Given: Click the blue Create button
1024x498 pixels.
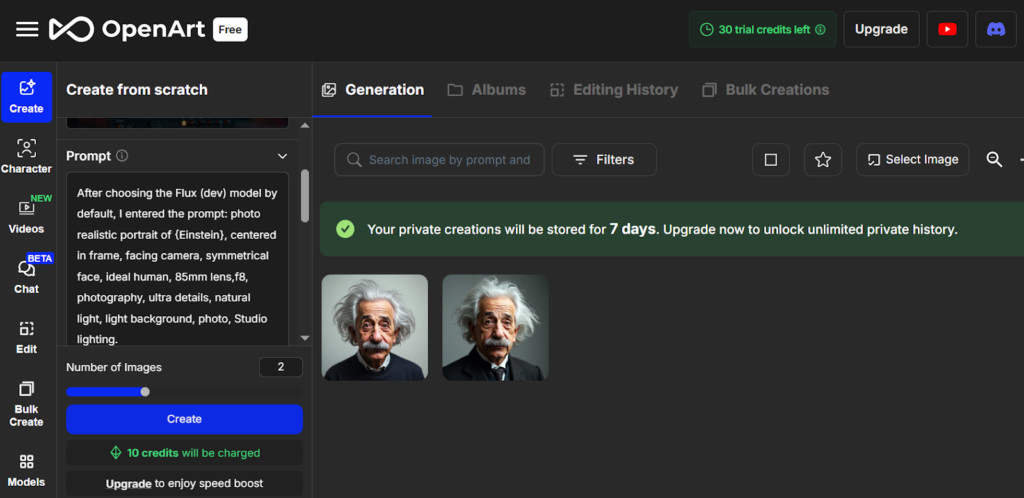Looking at the screenshot, I should (x=184, y=419).
